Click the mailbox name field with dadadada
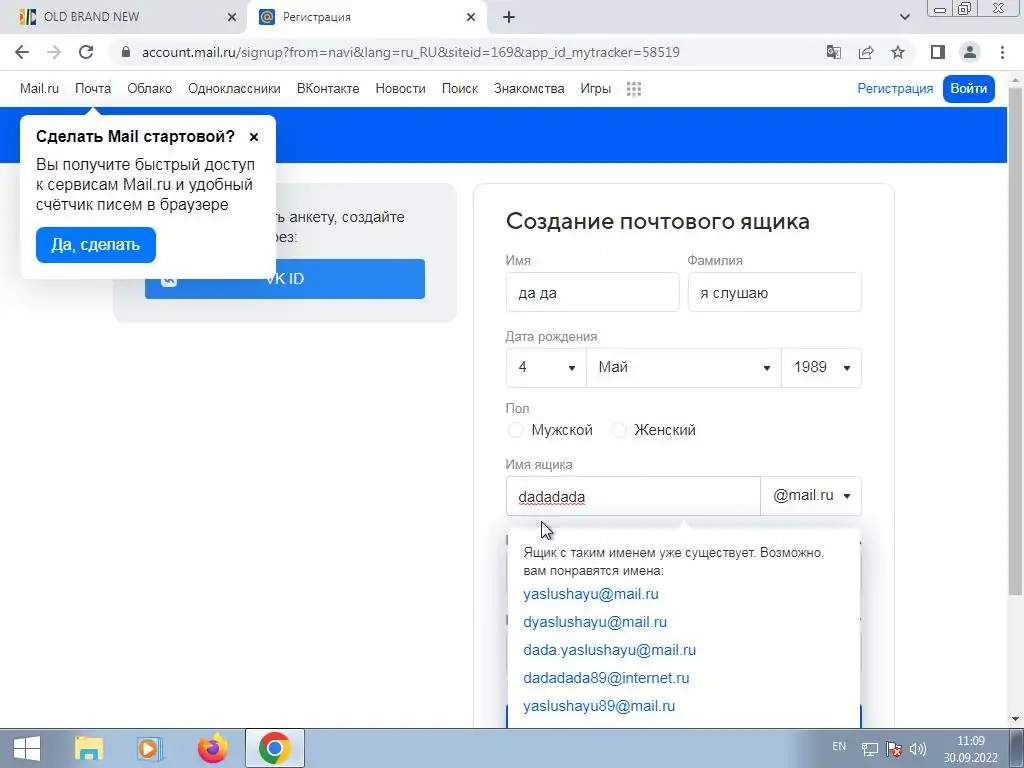 point(633,496)
